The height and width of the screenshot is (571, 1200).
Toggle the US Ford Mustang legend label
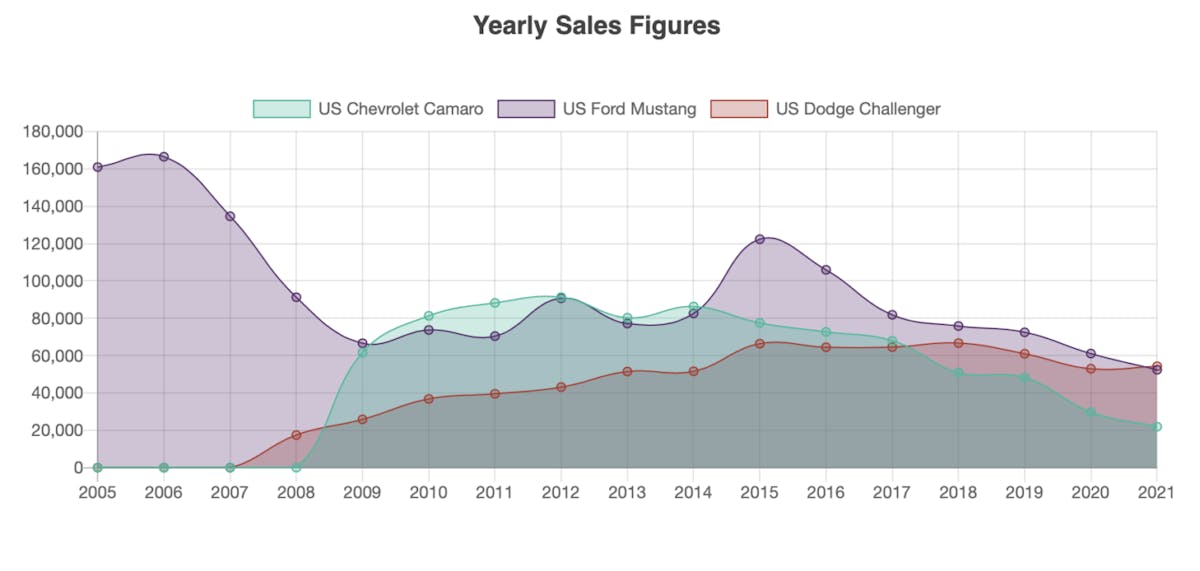(629, 109)
